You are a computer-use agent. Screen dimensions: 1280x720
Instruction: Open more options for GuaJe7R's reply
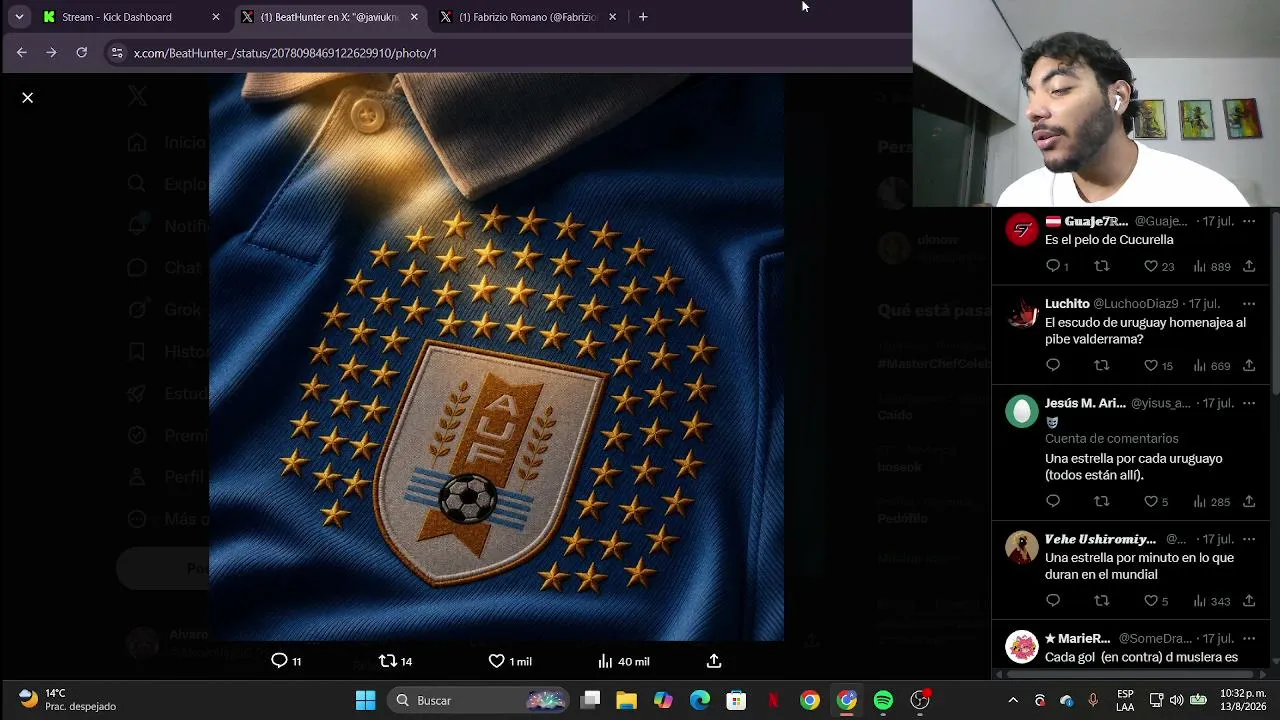[1249, 221]
